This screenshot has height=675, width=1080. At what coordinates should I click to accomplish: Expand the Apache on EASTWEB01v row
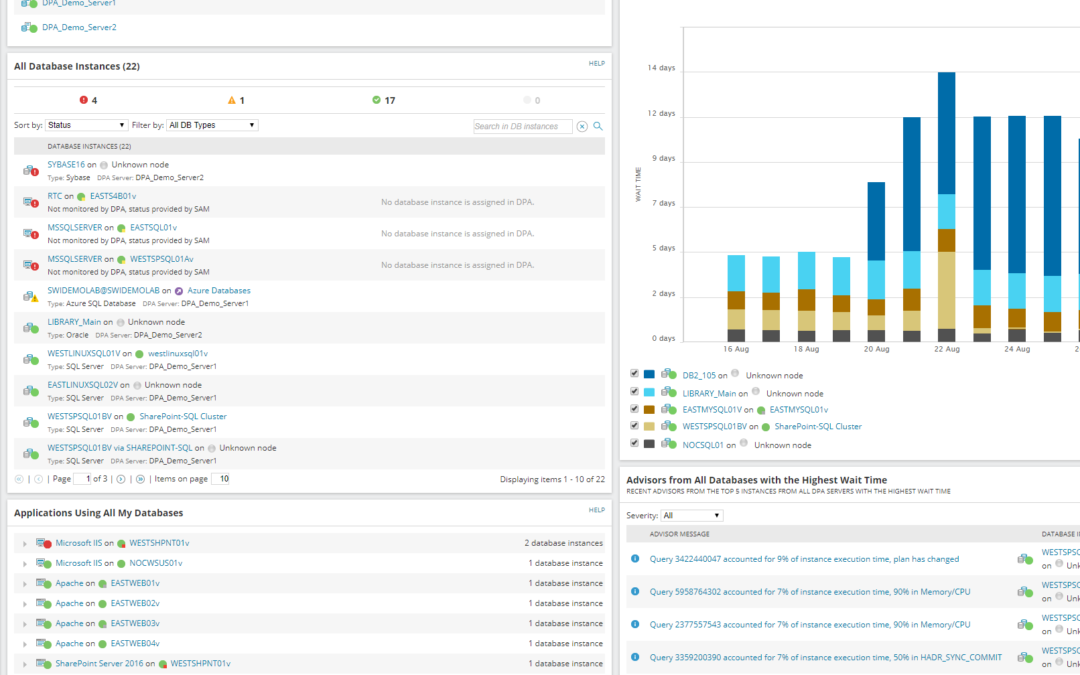click(25, 584)
